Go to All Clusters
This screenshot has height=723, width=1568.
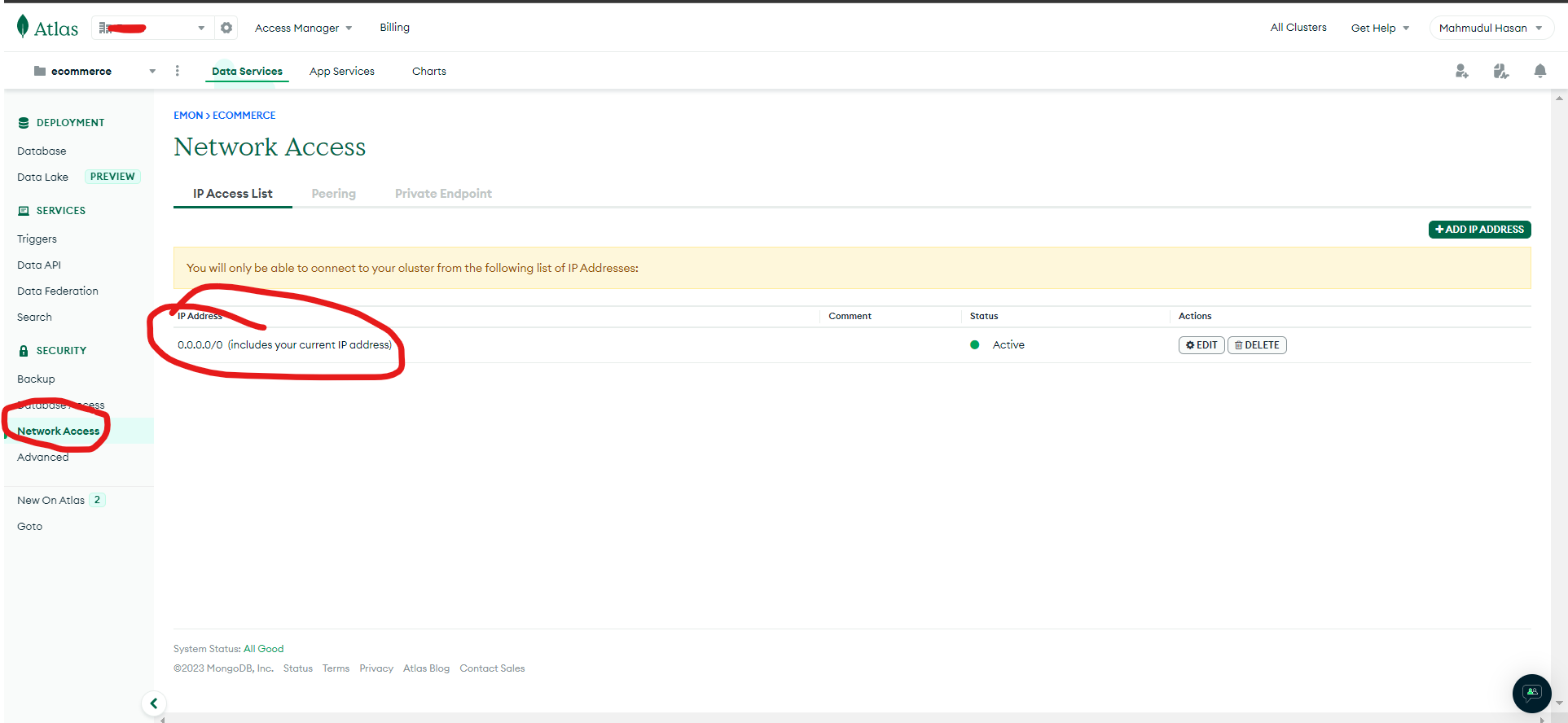click(1298, 27)
